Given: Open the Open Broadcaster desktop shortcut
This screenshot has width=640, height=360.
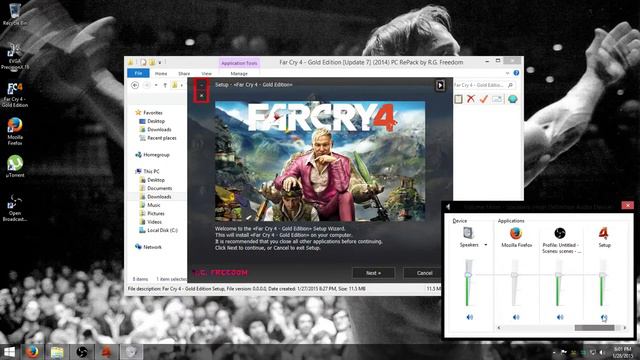Looking at the screenshot, I should tap(15, 208).
